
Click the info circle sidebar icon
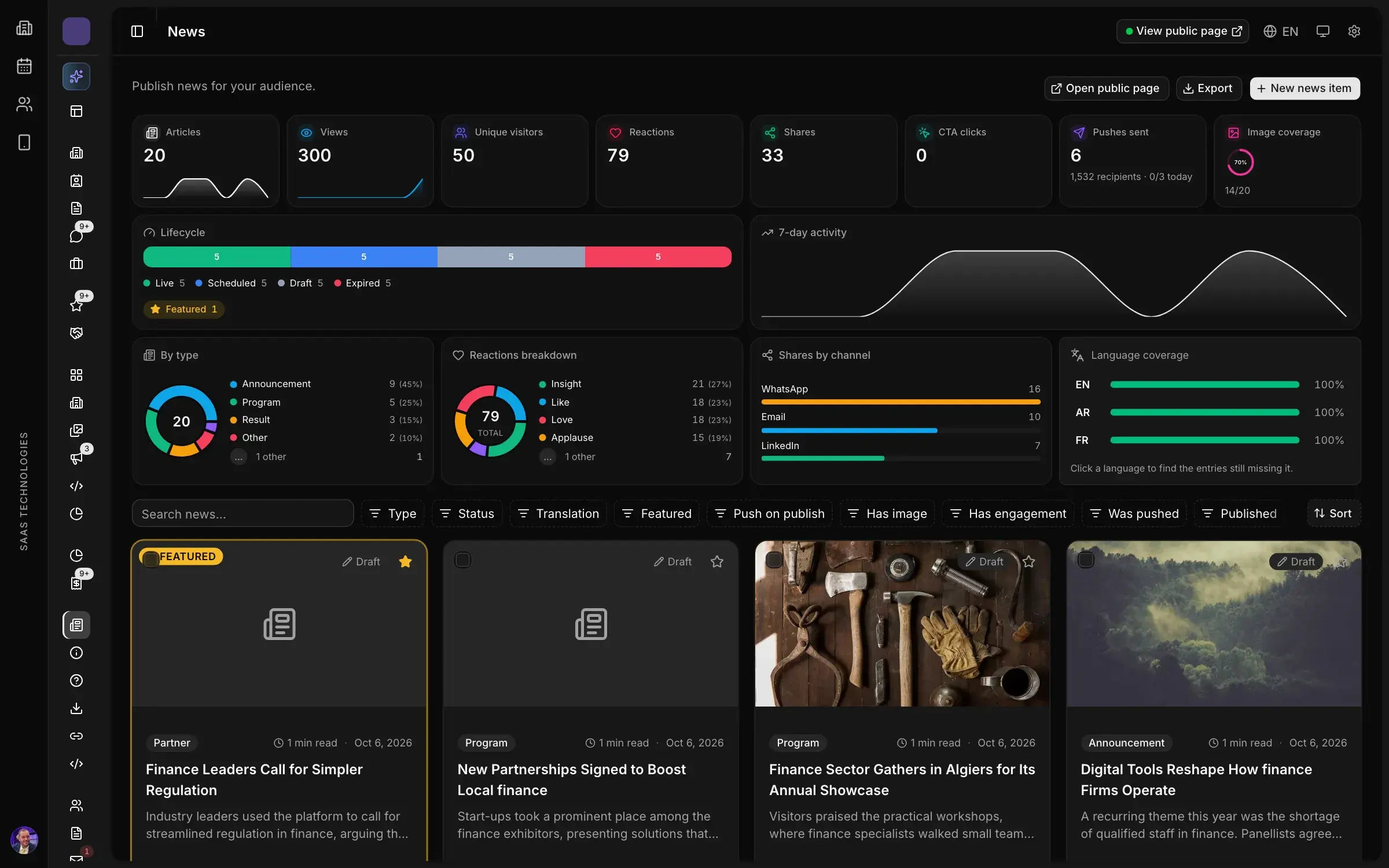tap(76, 653)
